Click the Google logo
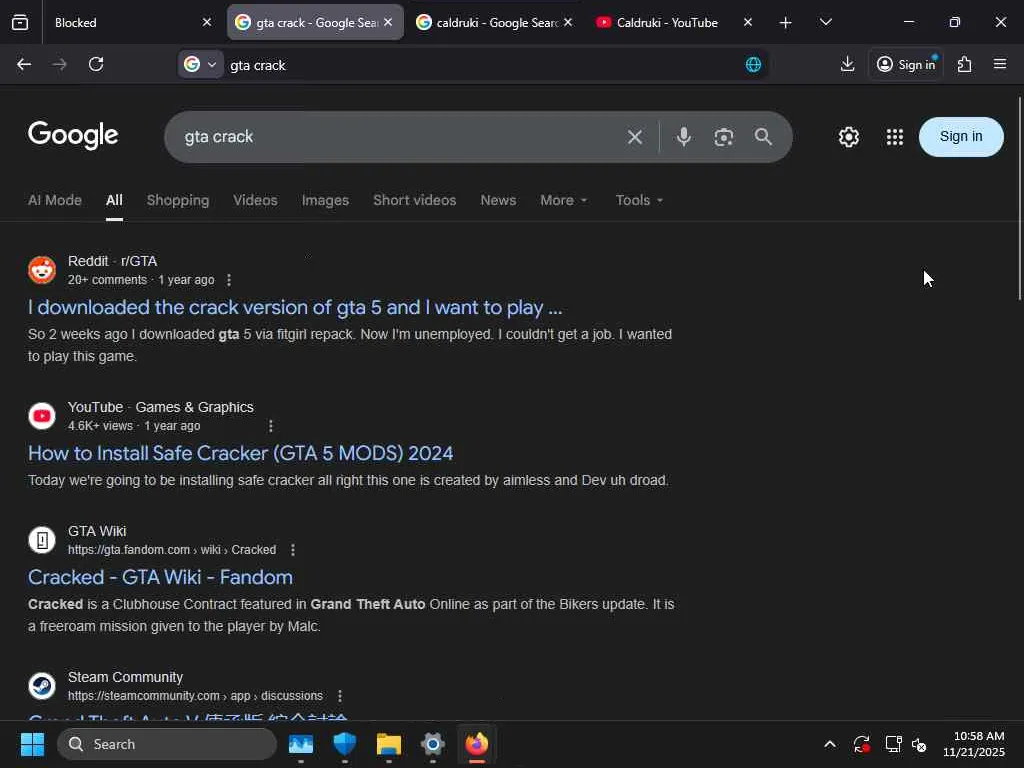This screenshot has width=1024, height=768. point(73,135)
